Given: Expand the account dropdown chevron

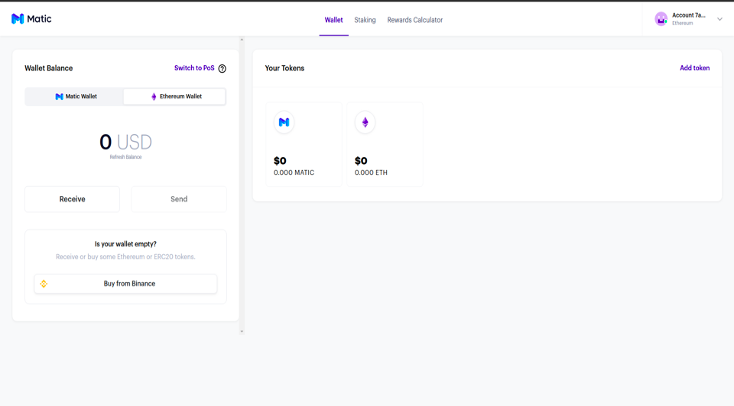Looking at the screenshot, I should coord(719,19).
